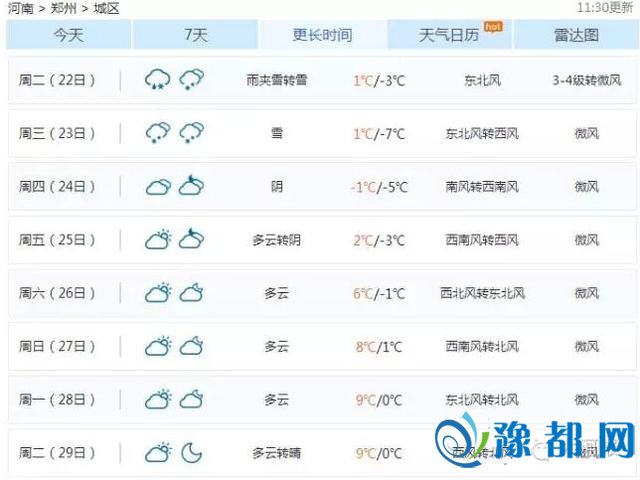Screen dimensions: 640x480
Task: Click the 城区 breadcrumb link
Action: [106, 8]
